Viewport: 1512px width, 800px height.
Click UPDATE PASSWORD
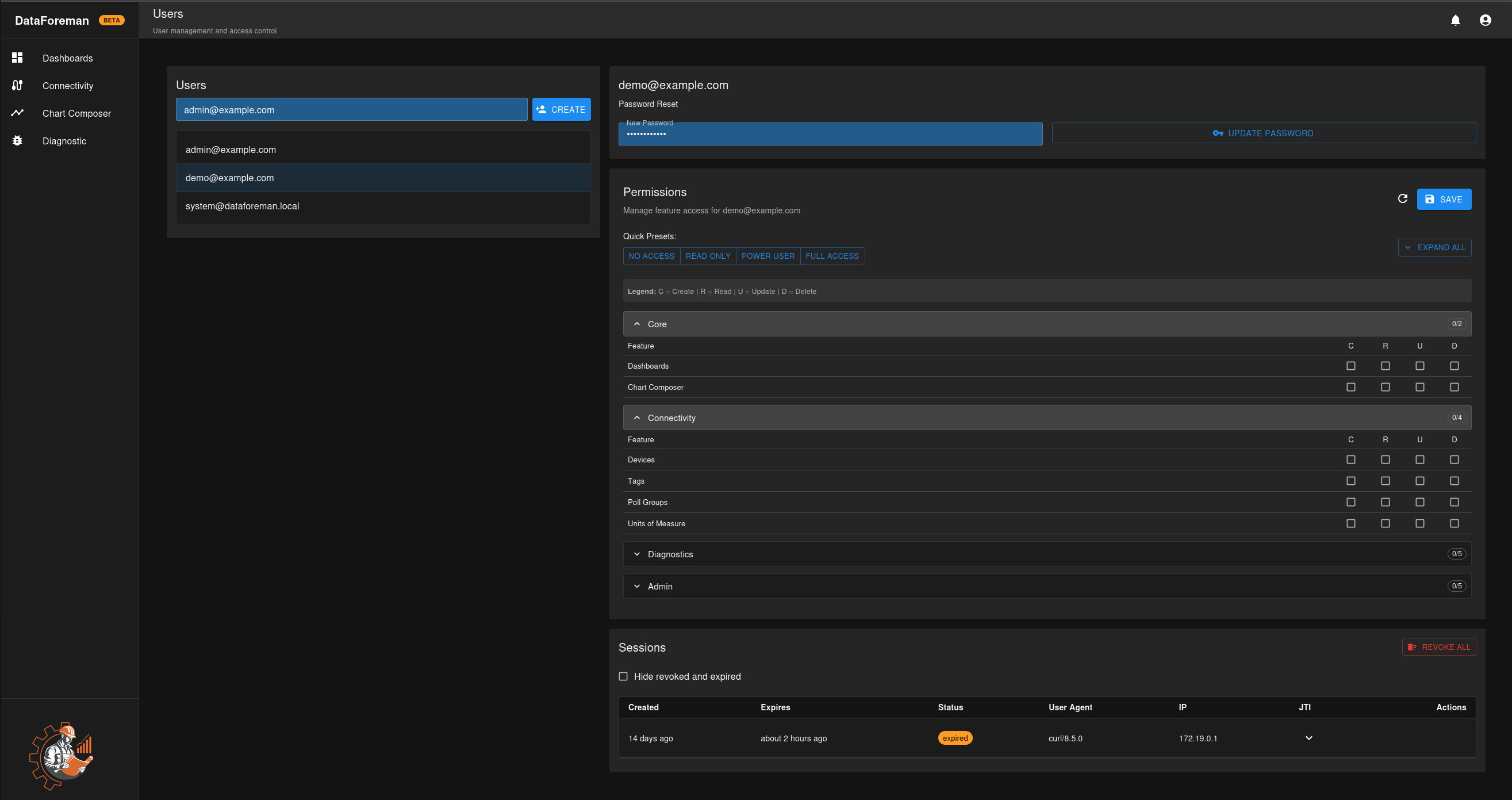tap(1264, 133)
